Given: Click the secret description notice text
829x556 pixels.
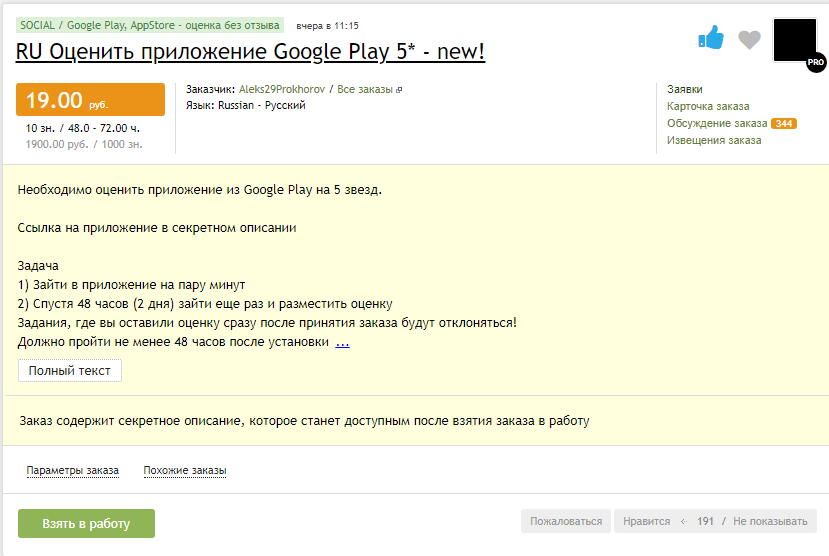Looking at the screenshot, I should pos(305,421).
